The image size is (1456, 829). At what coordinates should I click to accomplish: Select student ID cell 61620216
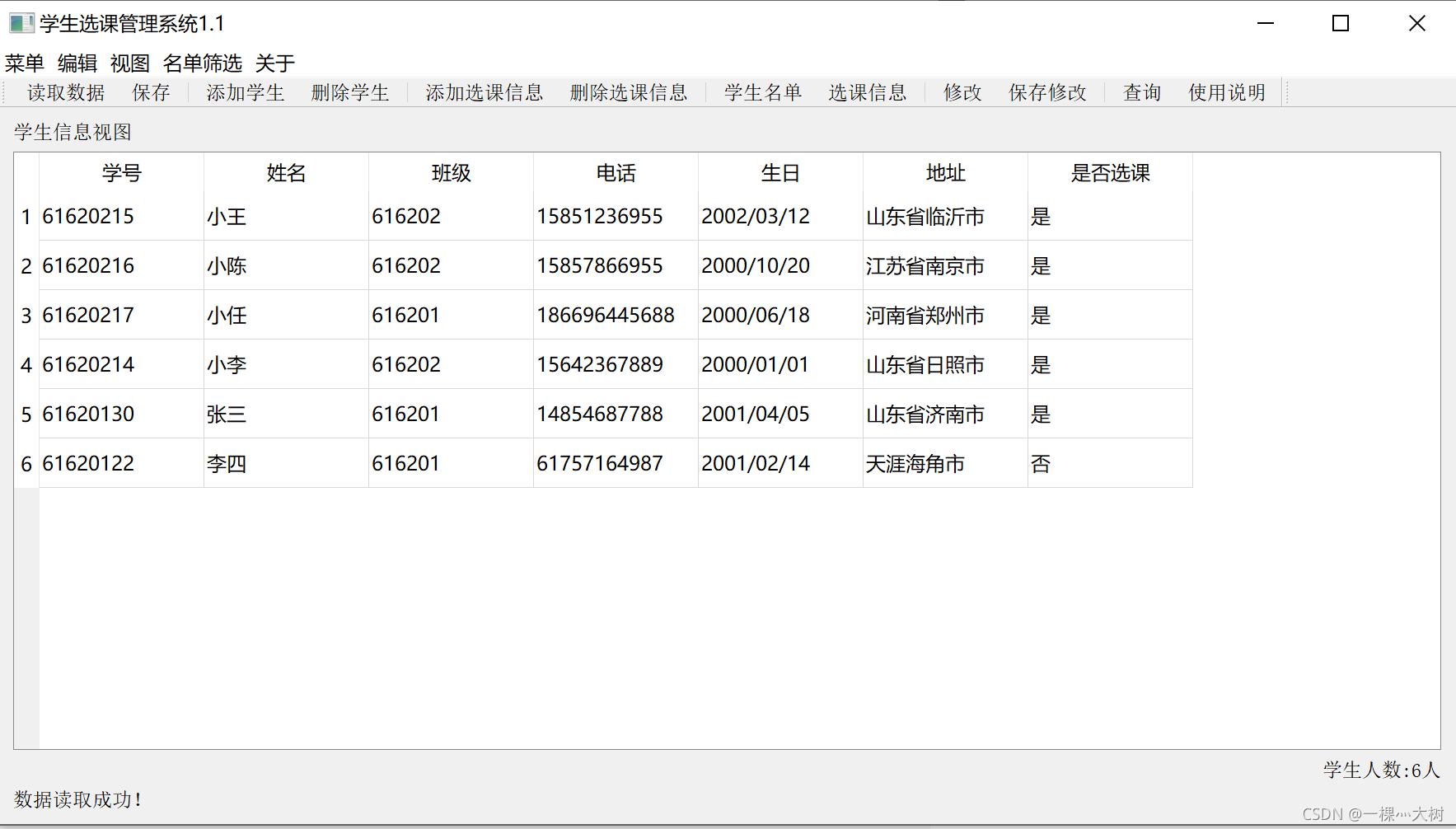(x=121, y=266)
